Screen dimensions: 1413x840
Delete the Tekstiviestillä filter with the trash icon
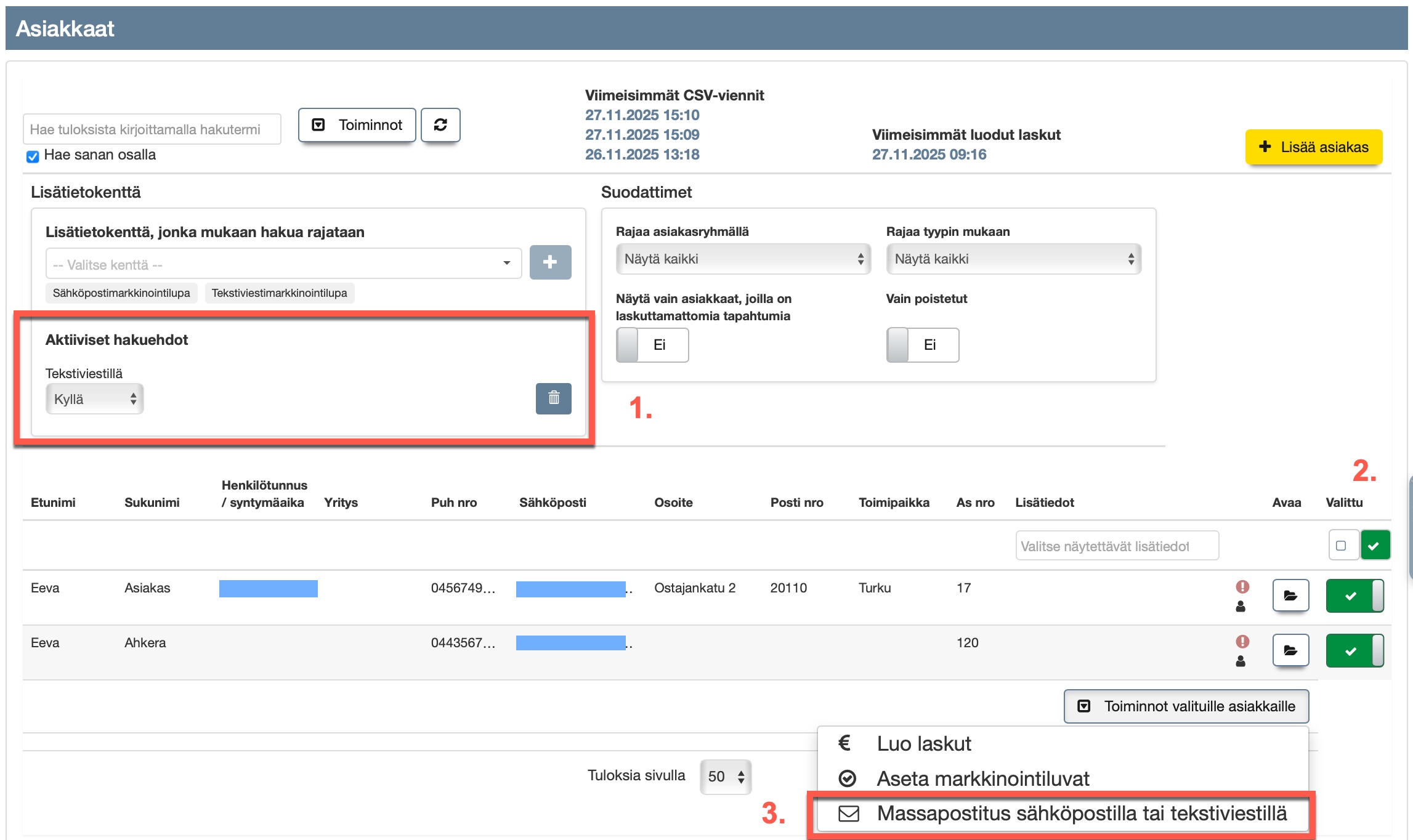click(x=553, y=398)
